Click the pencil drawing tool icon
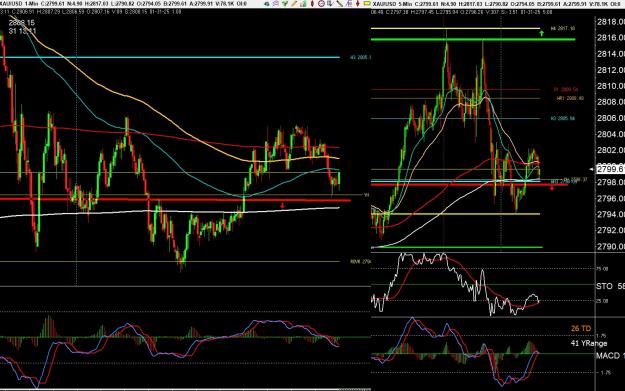Image resolution: width=625 pixels, height=391 pixels. click(294, 4)
